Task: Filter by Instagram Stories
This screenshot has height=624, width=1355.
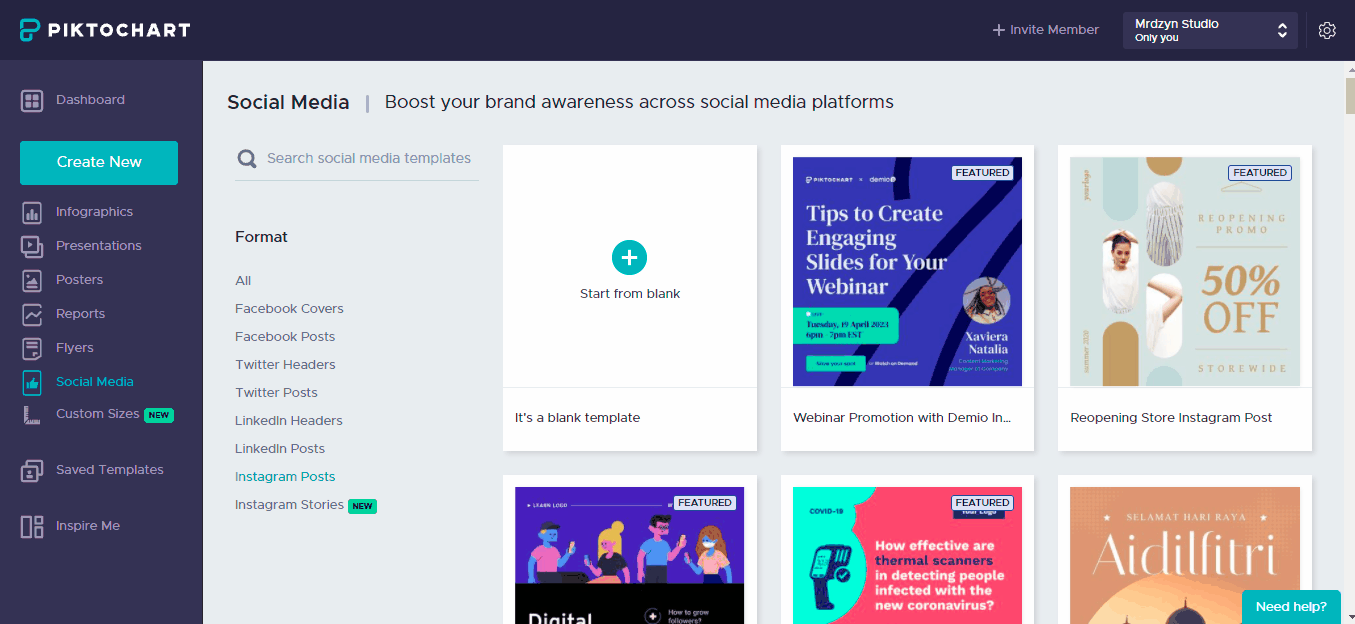Action: point(289,505)
